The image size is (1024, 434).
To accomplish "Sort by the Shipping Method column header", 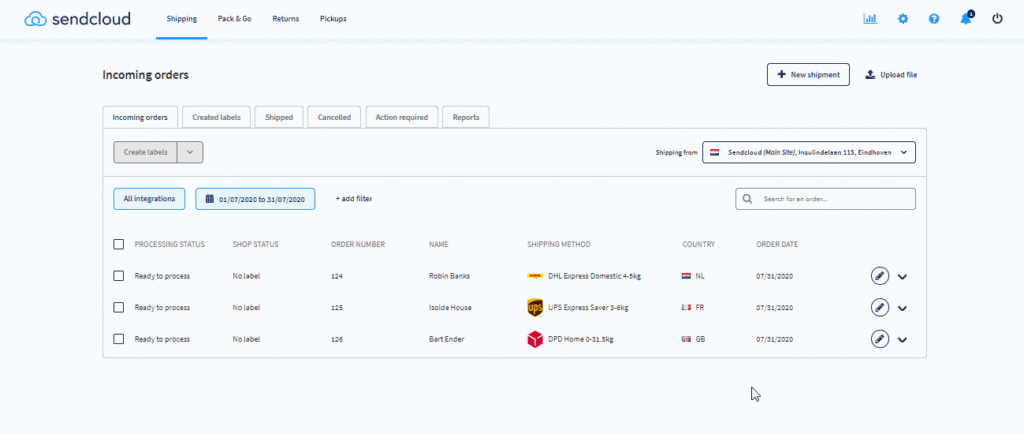I will [x=559, y=244].
